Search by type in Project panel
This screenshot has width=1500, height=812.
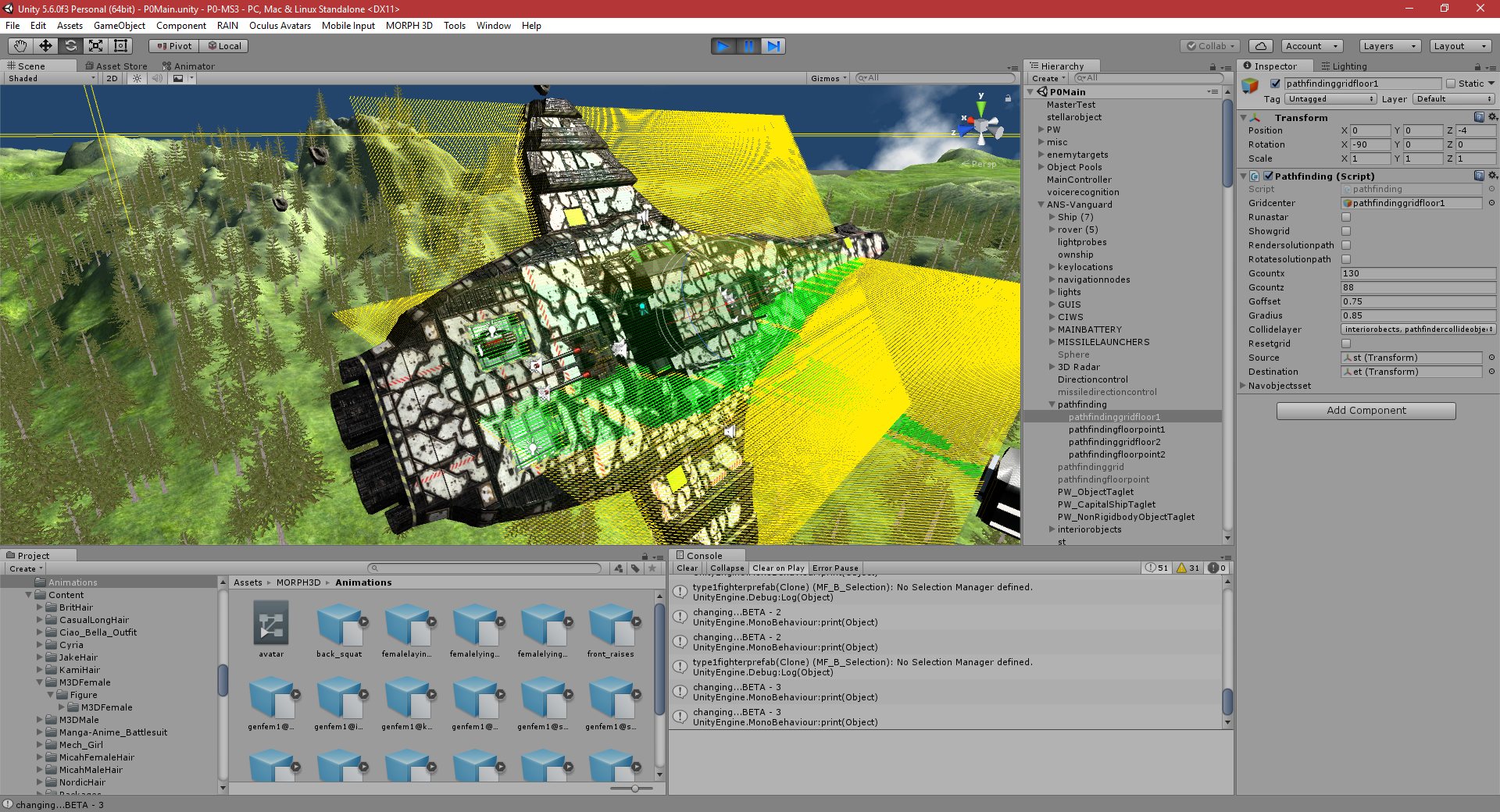pos(619,568)
